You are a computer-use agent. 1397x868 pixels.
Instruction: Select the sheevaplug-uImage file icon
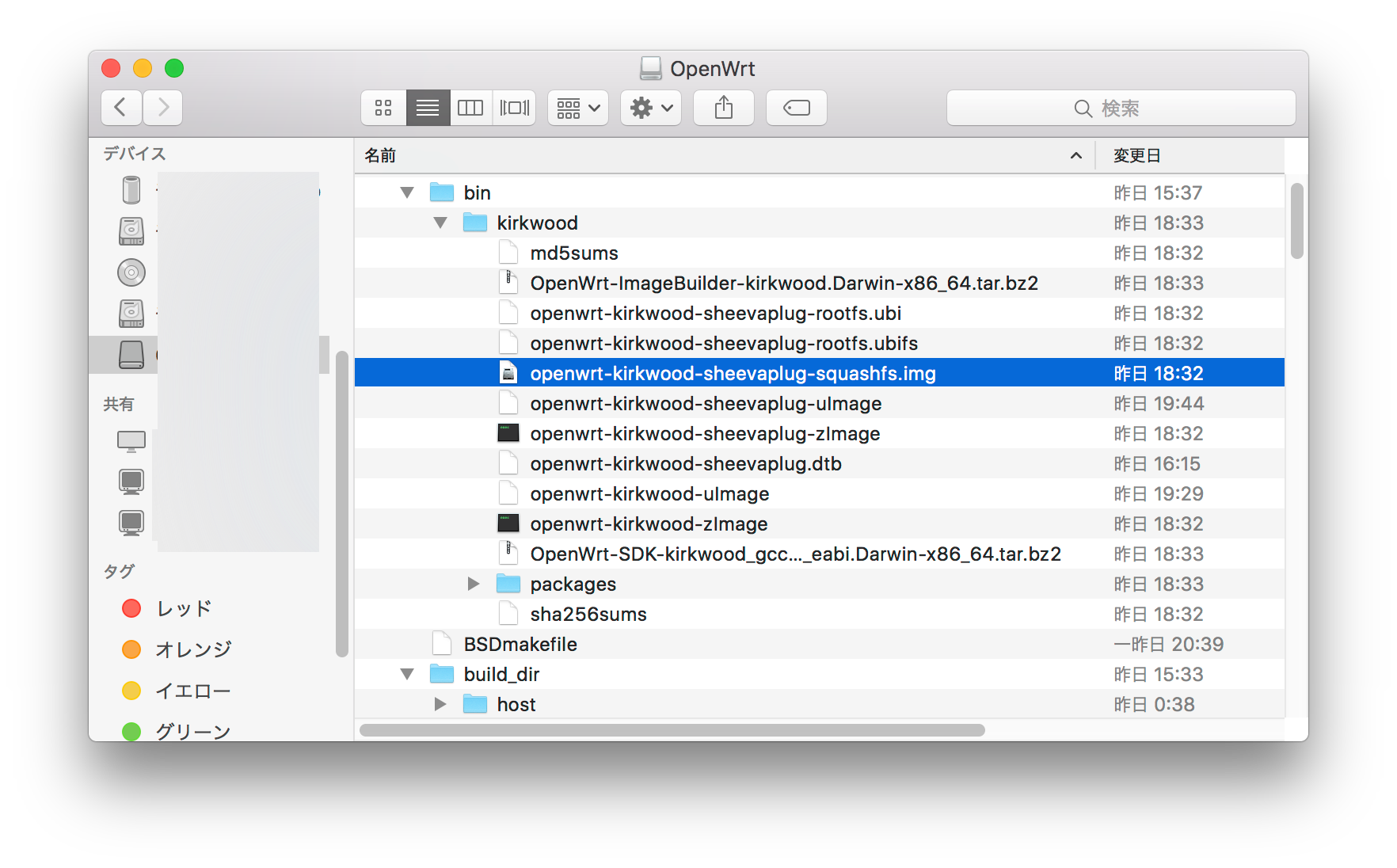coord(508,403)
